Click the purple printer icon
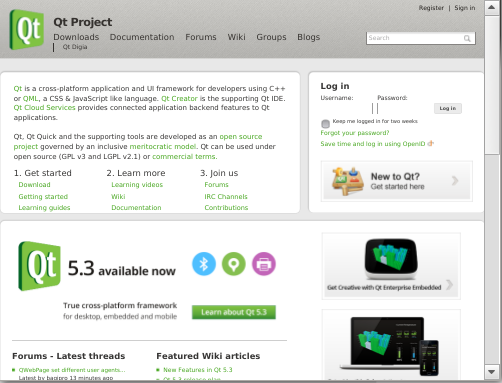The width and height of the screenshot is (502, 383). (264, 264)
